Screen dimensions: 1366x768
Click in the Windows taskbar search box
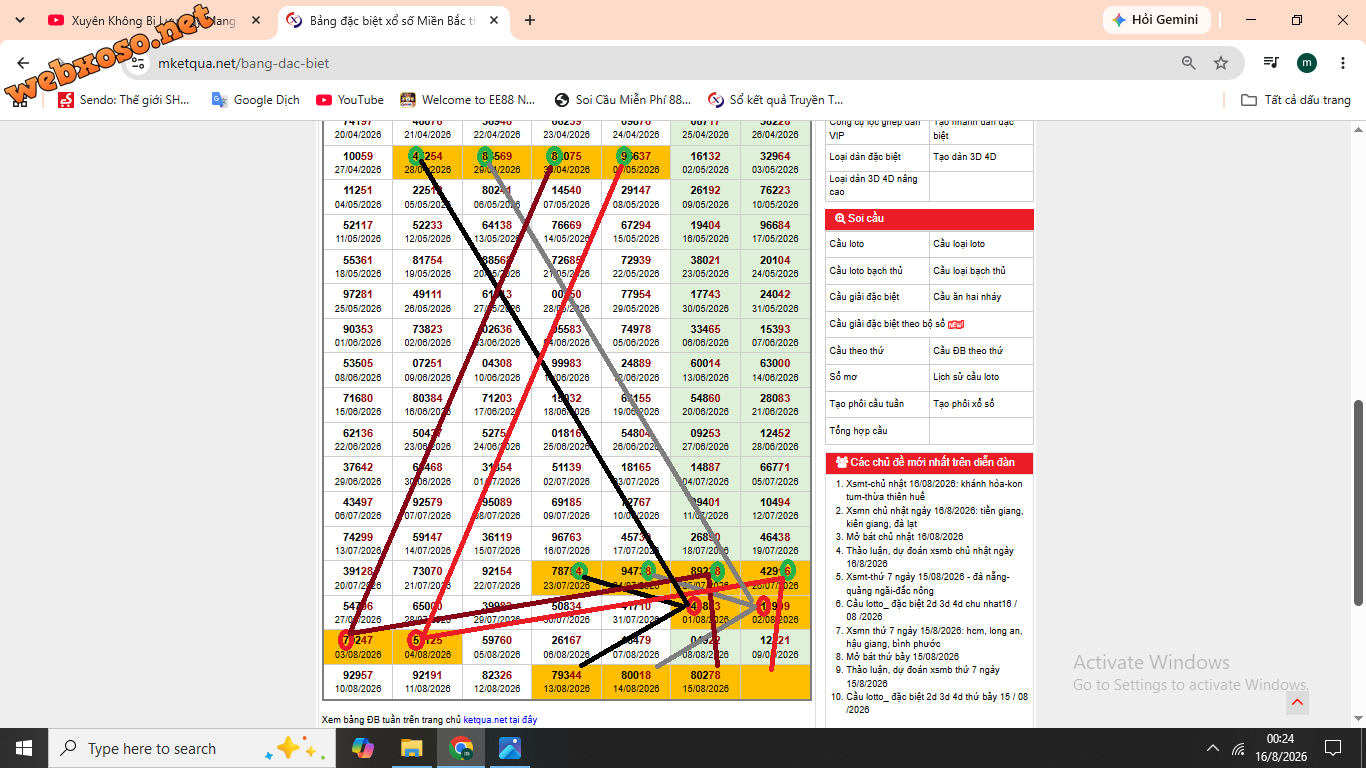190,748
